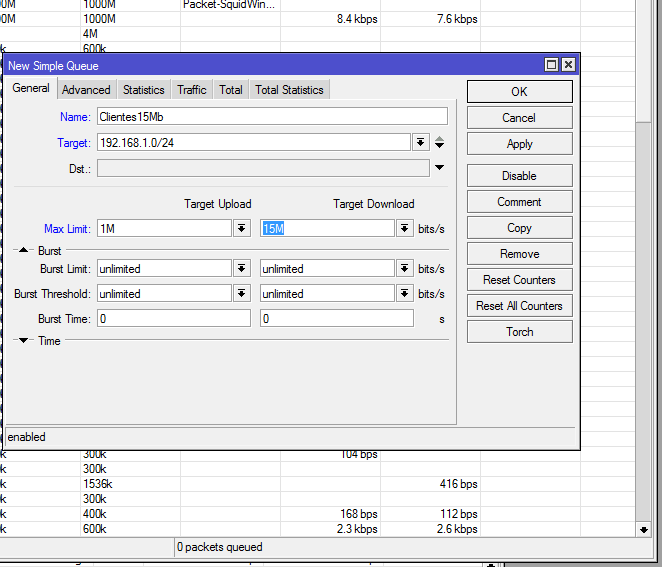The width and height of the screenshot is (662, 567).
Task: Open Max Limit upload dropdown
Action: [241, 229]
